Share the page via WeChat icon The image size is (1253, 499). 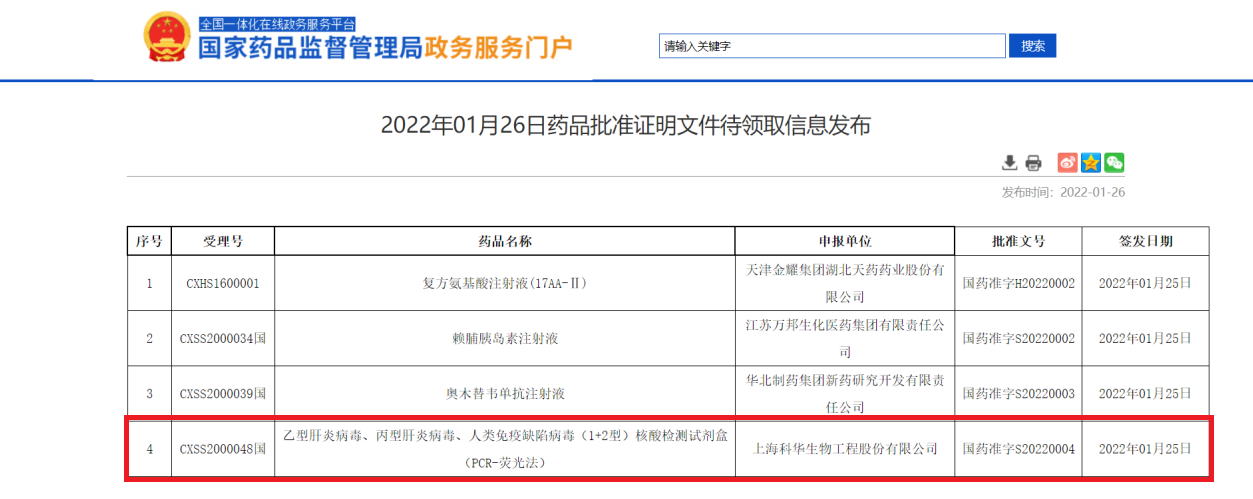click(x=1114, y=162)
